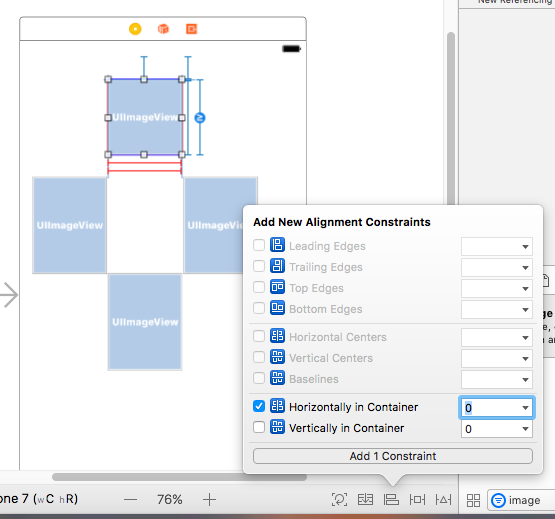Uncheck Horizontally in Container checkbox
The image size is (555, 519).
(259, 406)
